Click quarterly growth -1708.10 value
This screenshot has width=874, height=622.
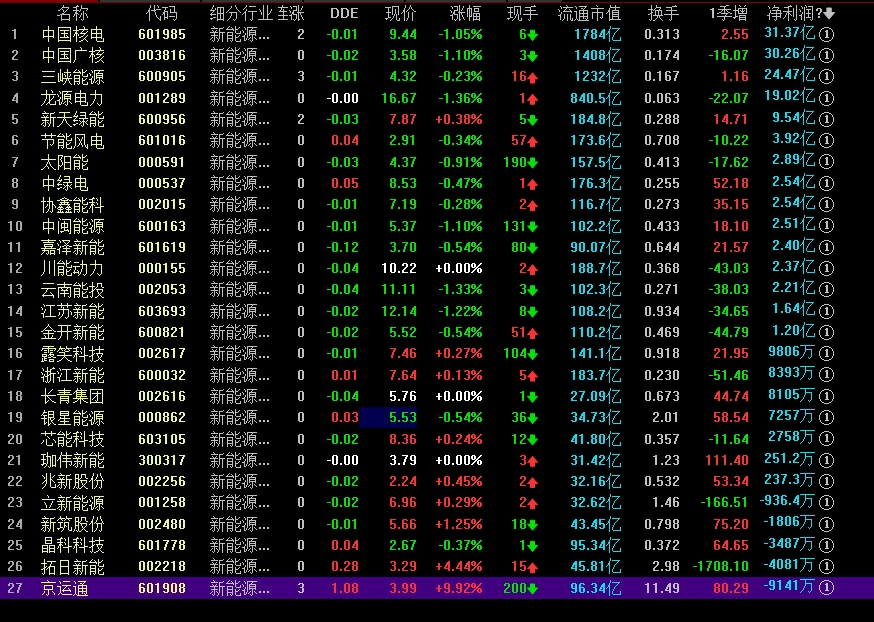point(720,567)
